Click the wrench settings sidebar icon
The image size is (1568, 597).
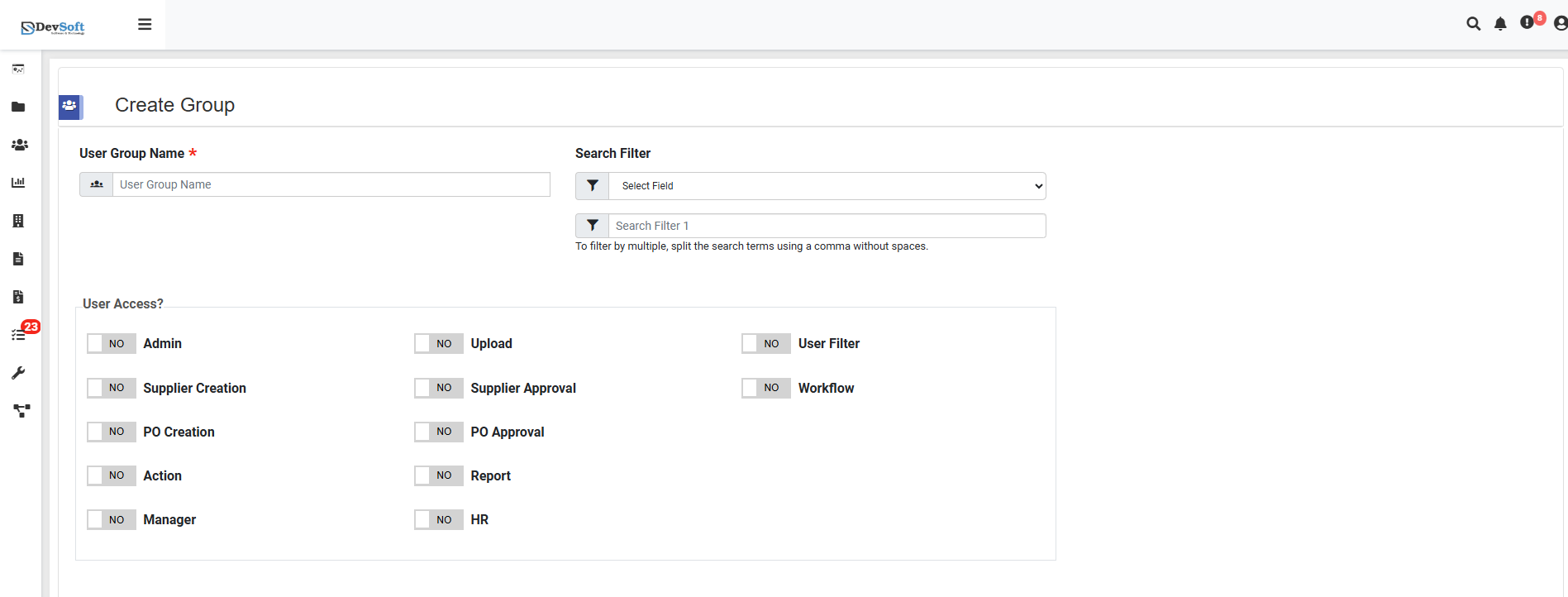(18, 373)
